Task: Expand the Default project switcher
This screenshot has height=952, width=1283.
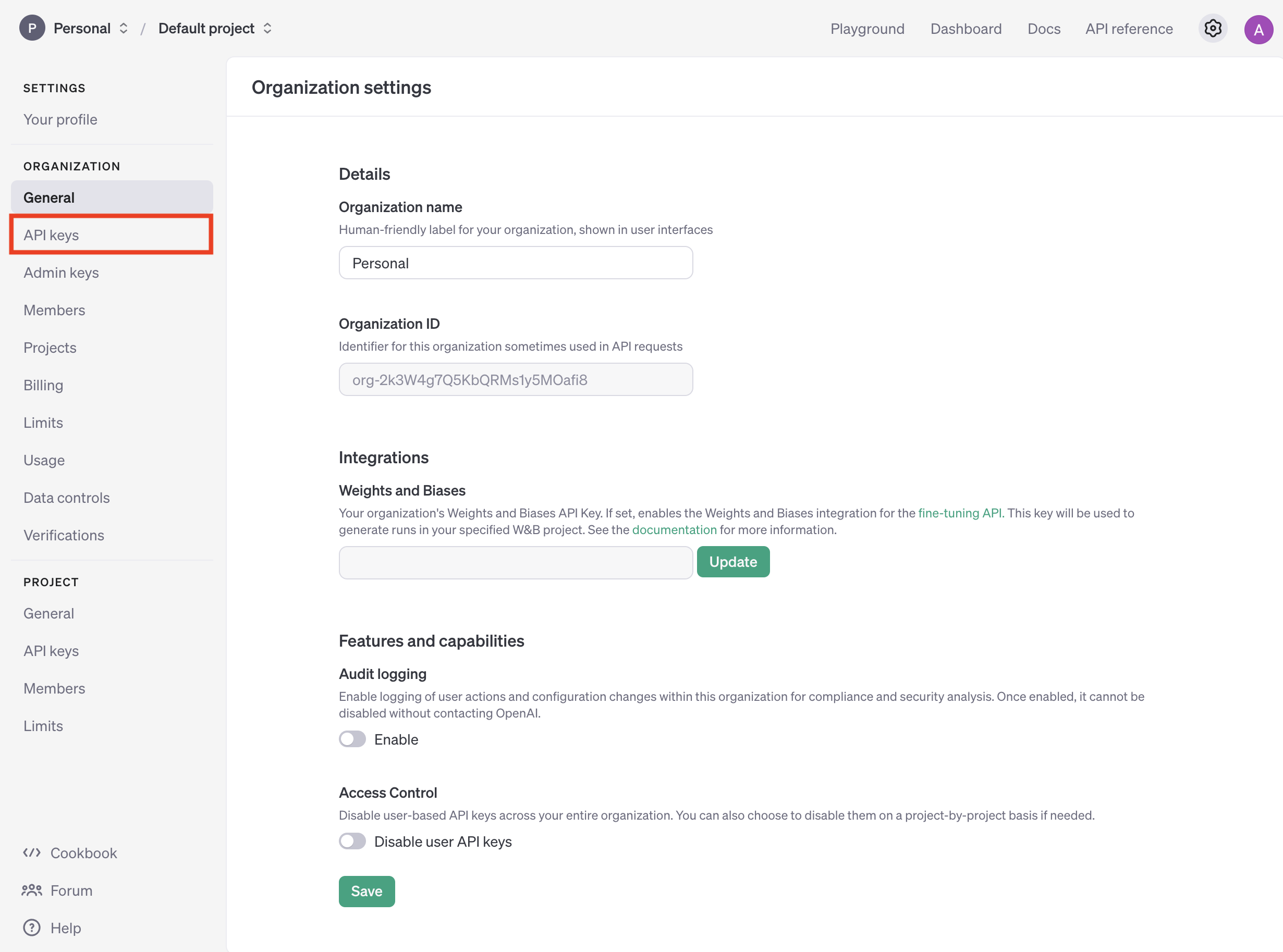Action: click(267, 28)
